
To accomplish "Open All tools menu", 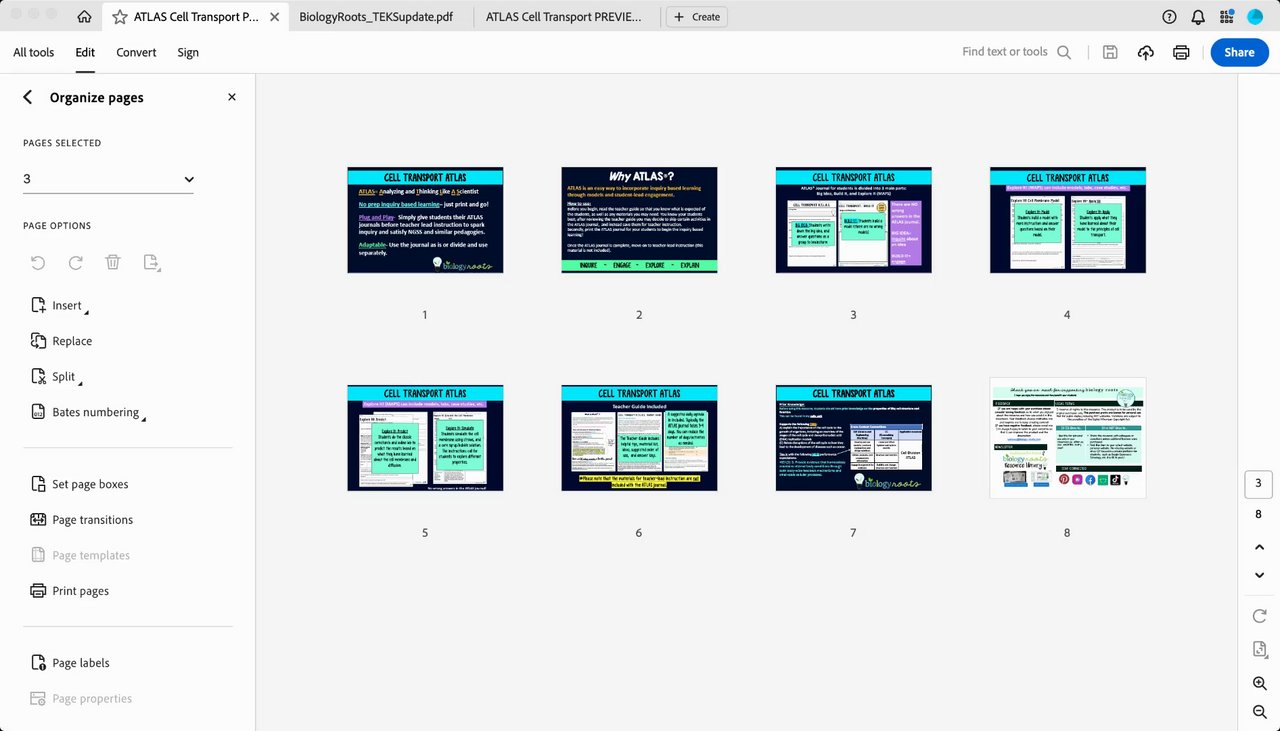I will coord(34,52).
